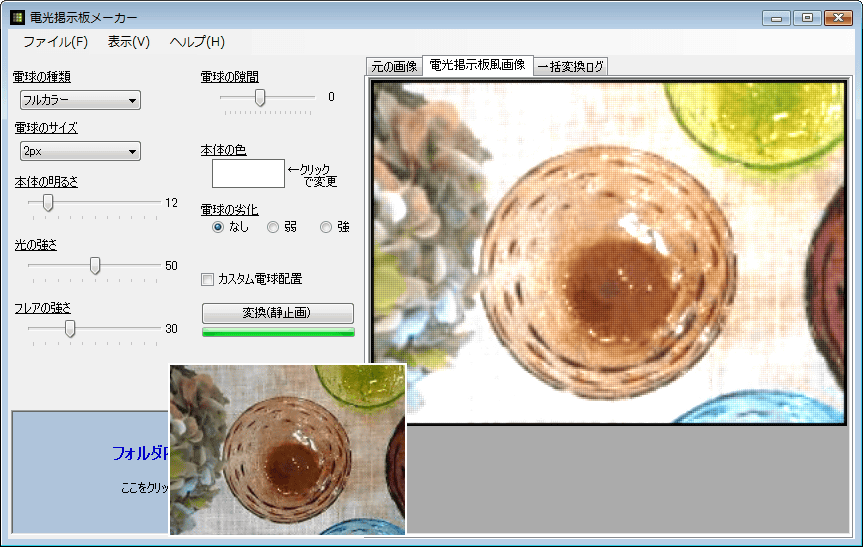The image size is (863, 547).
Task: Click the 光の強さ slider handle
Action: [95, 265]
